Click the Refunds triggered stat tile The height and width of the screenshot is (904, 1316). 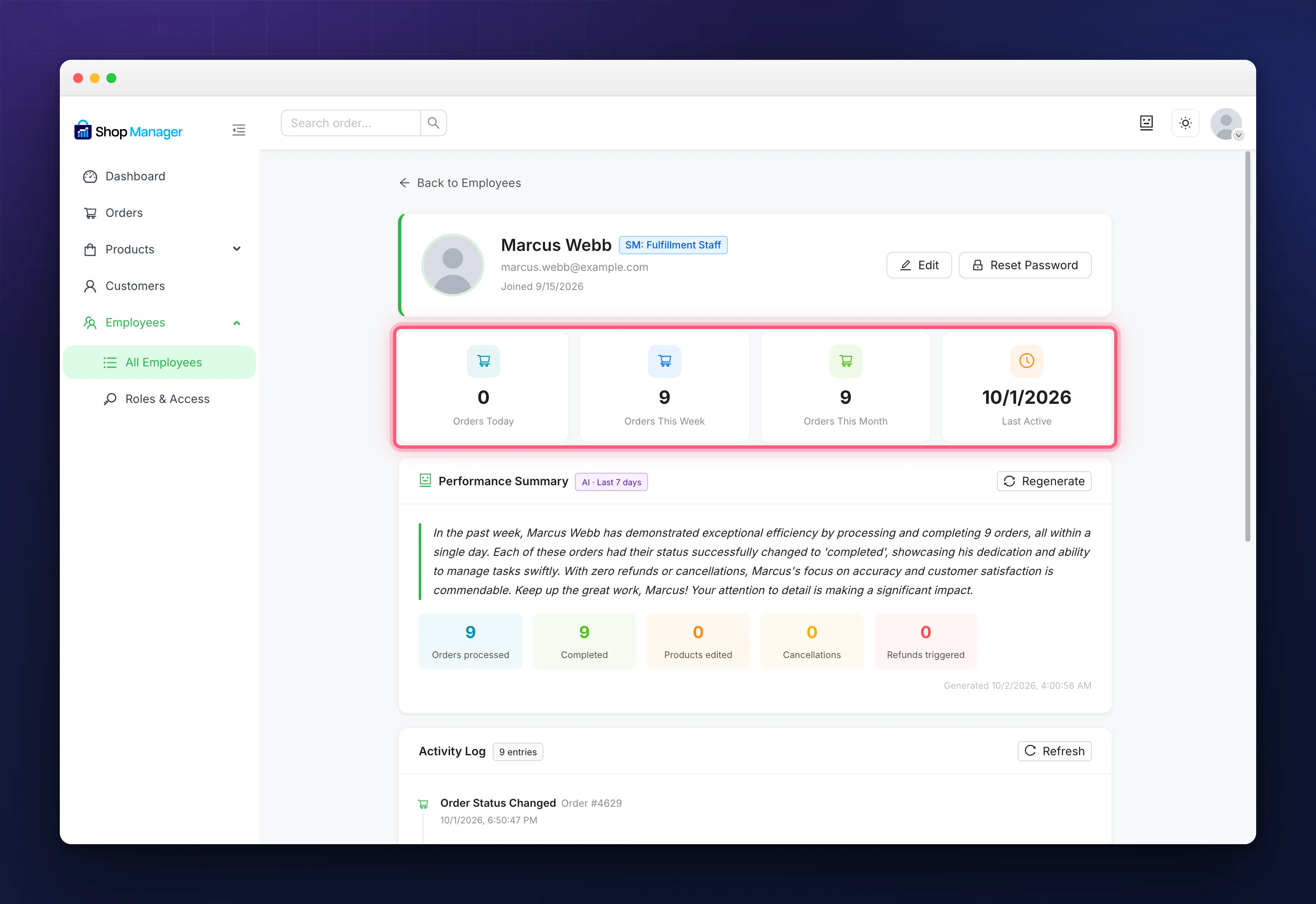[926, 641]
